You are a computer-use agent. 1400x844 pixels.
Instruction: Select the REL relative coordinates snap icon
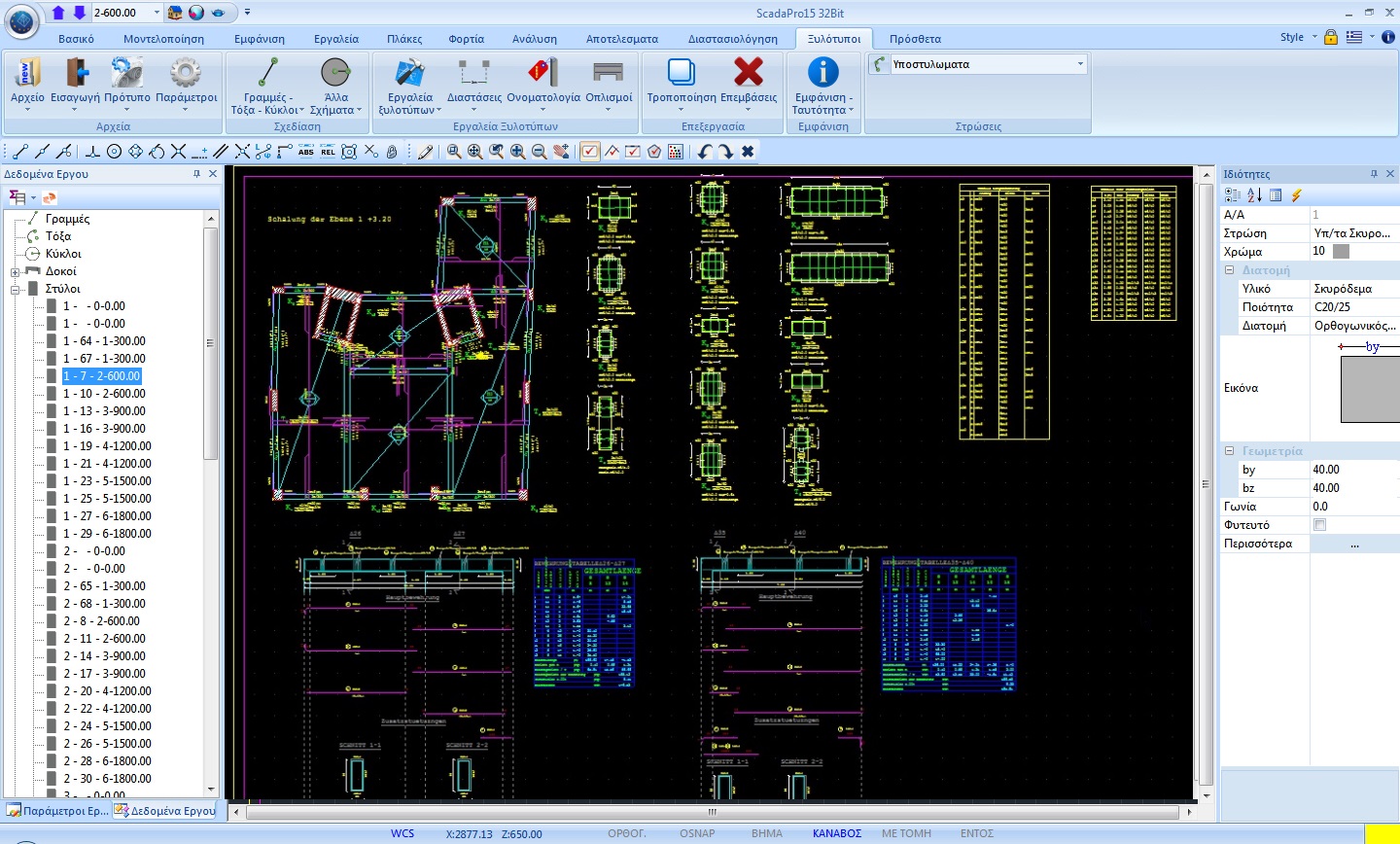328,152
